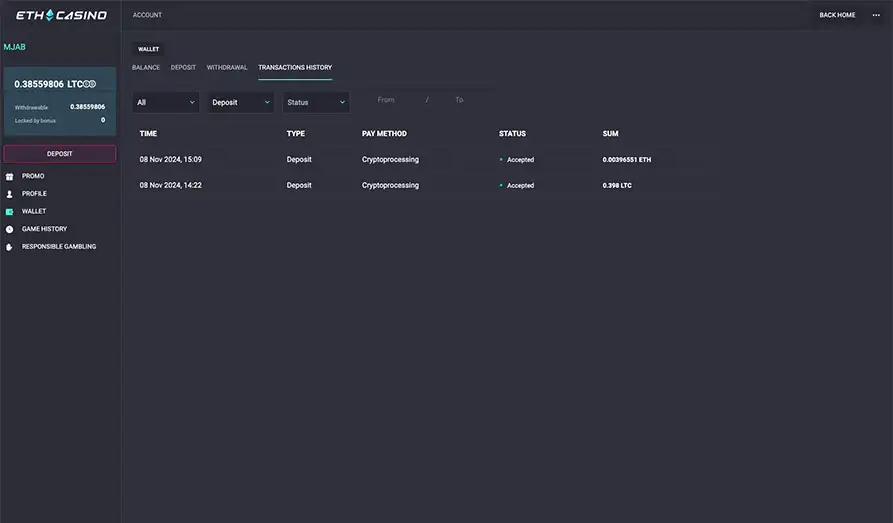Click the PAY METHOD column header
This screenshot has height=523, width=893.
(384, 133)
